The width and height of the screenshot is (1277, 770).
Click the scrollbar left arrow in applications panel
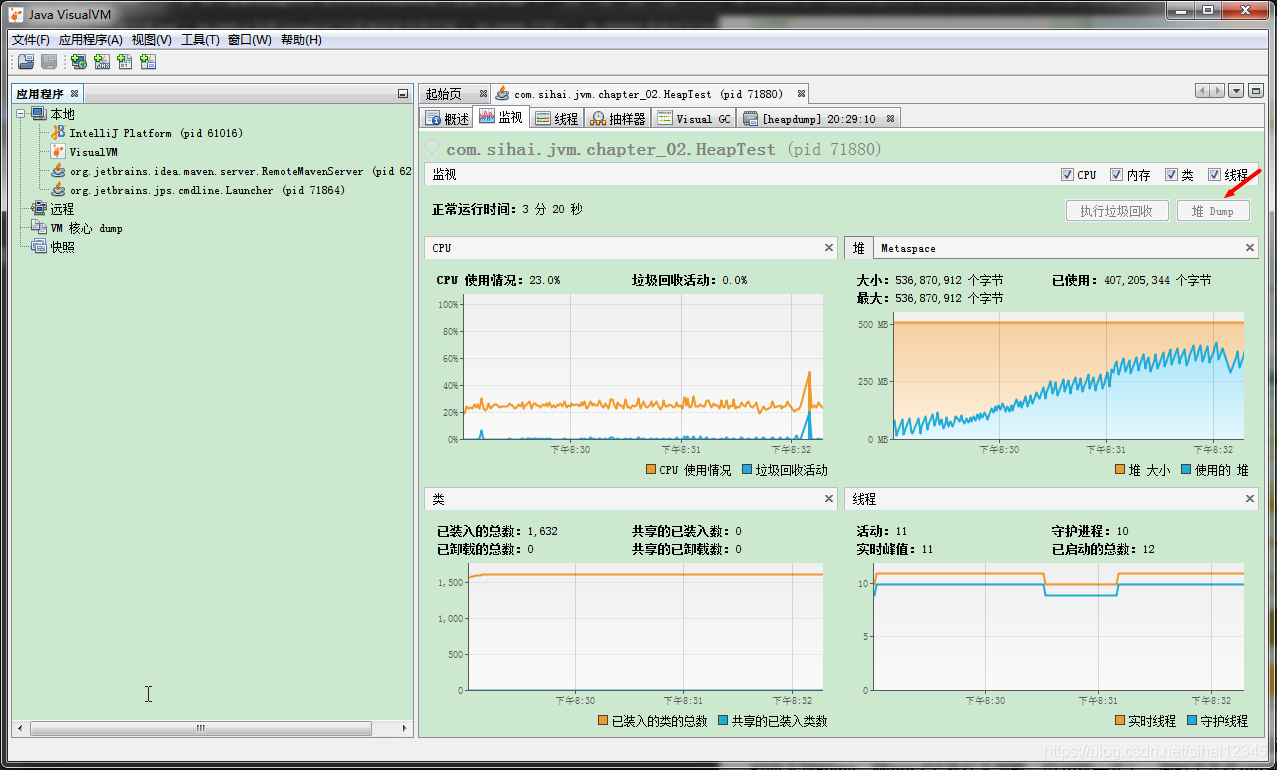click(20, 729)
